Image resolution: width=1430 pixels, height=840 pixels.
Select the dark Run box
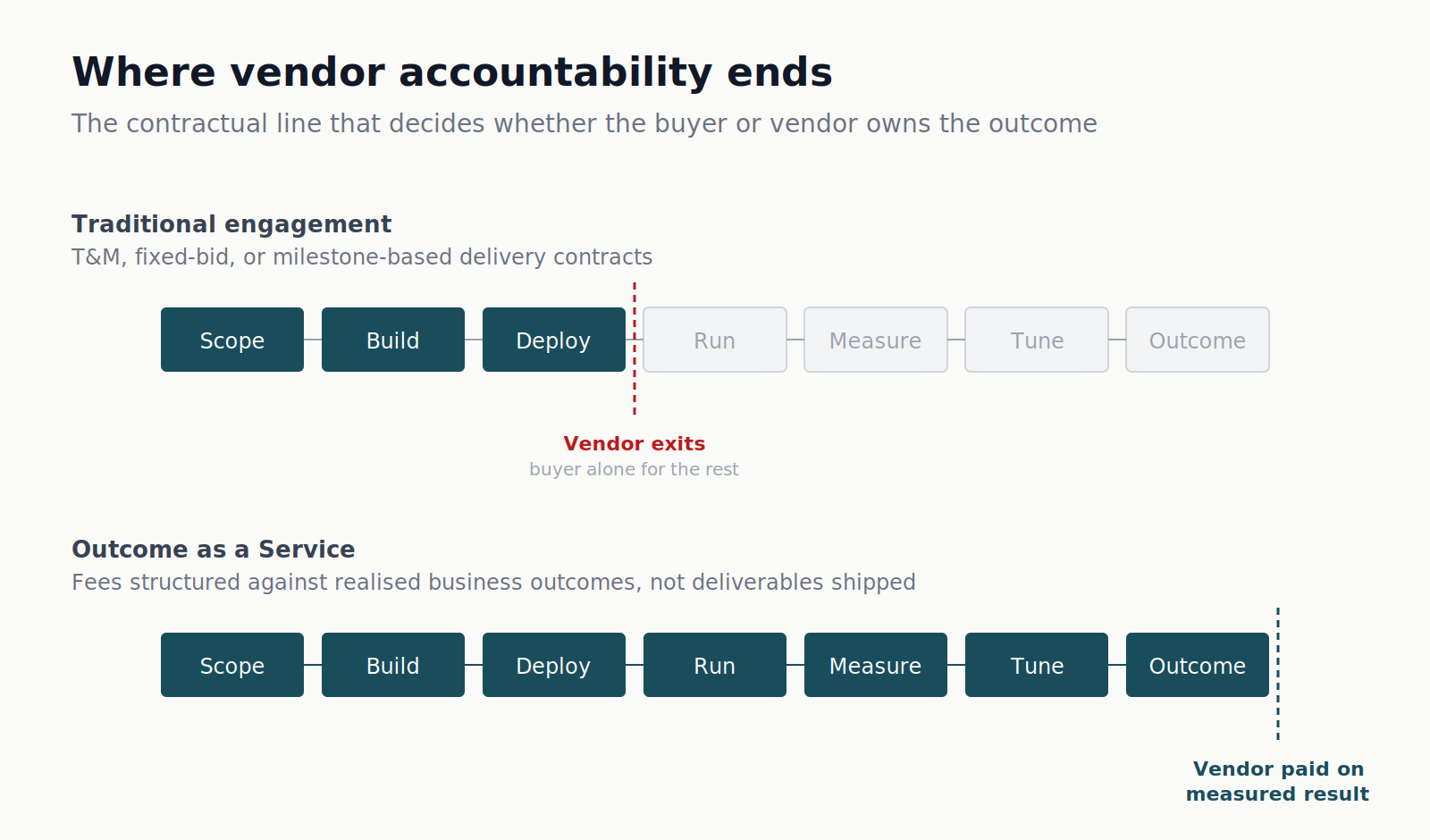click(x=715, y=665)
